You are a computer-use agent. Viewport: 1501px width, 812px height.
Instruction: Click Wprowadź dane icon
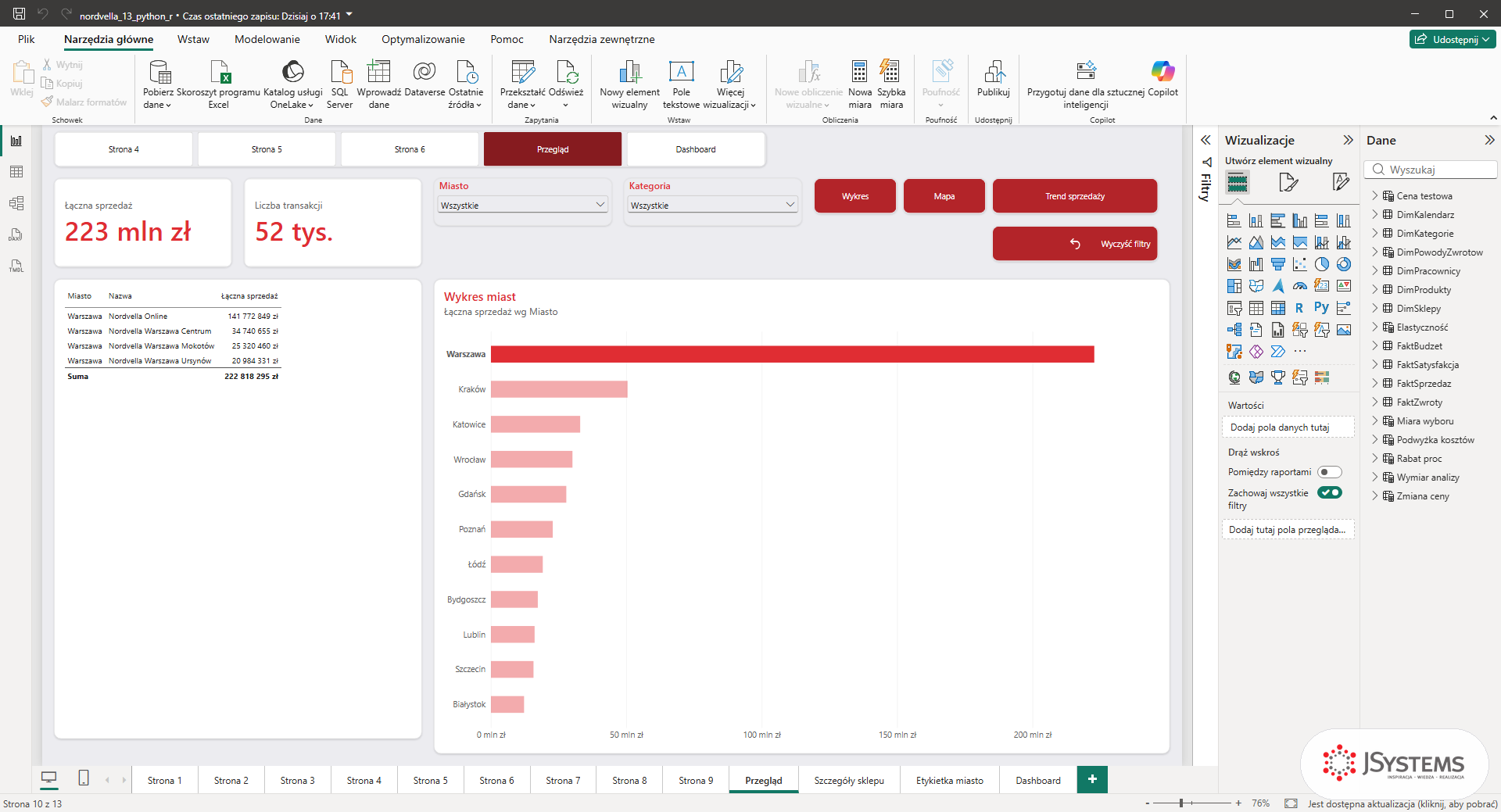tap(379, 84)
